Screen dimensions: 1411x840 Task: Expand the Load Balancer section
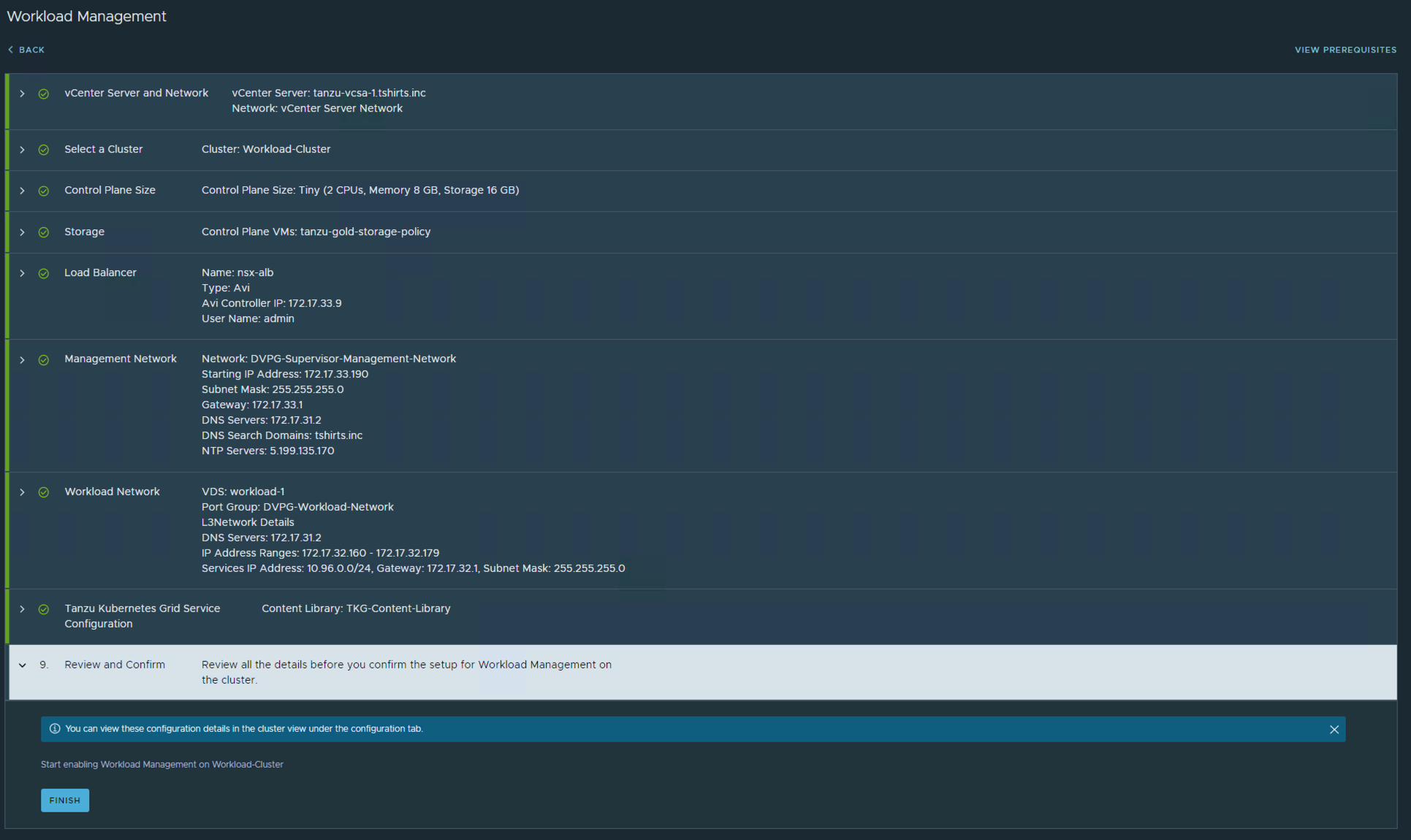[x=22, y=273]
